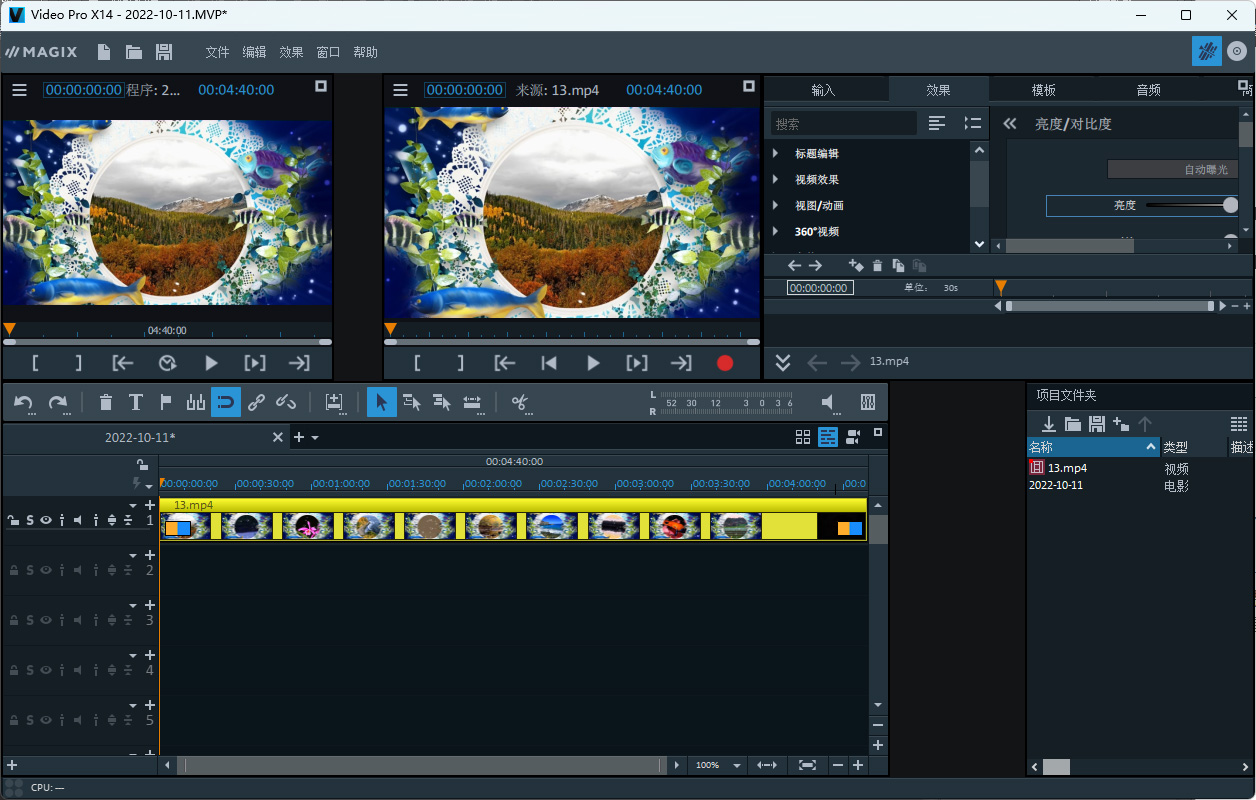Create a new project with the page icon
Screen dimensions: 1256x800
point(104,52)
